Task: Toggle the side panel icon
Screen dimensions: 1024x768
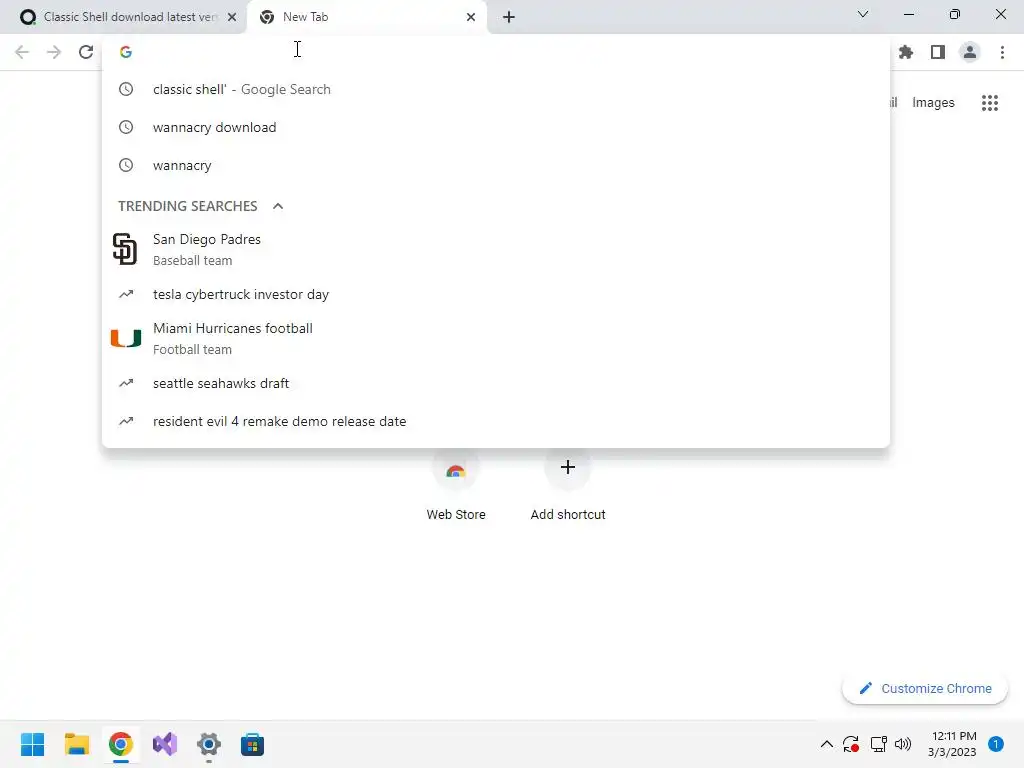Action: [x=938, y=52]
